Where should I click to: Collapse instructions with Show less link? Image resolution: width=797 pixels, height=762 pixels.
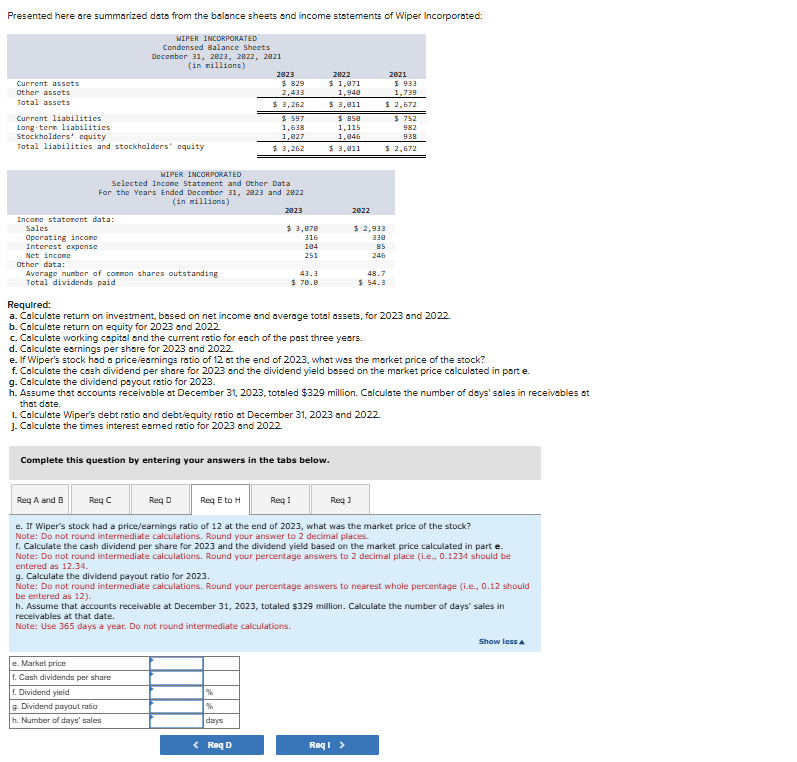501,642
